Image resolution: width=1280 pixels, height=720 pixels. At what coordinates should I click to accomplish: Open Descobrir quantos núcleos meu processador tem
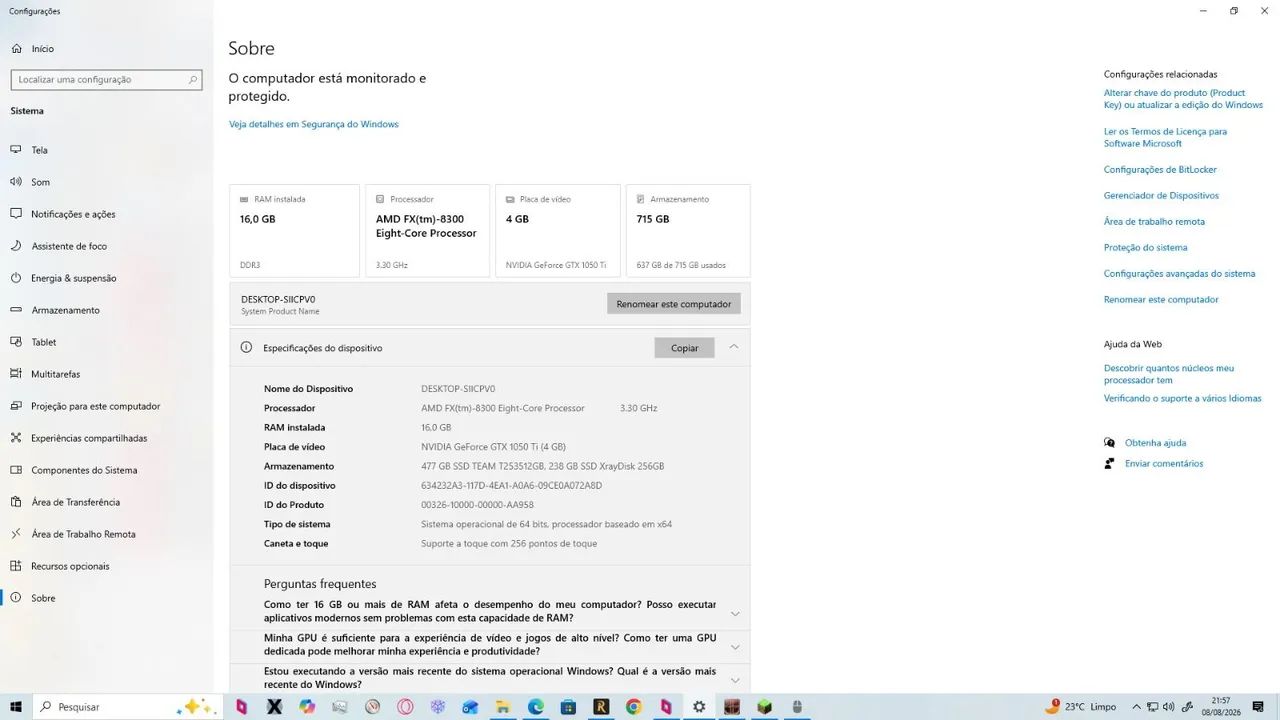click(1169, 374)
